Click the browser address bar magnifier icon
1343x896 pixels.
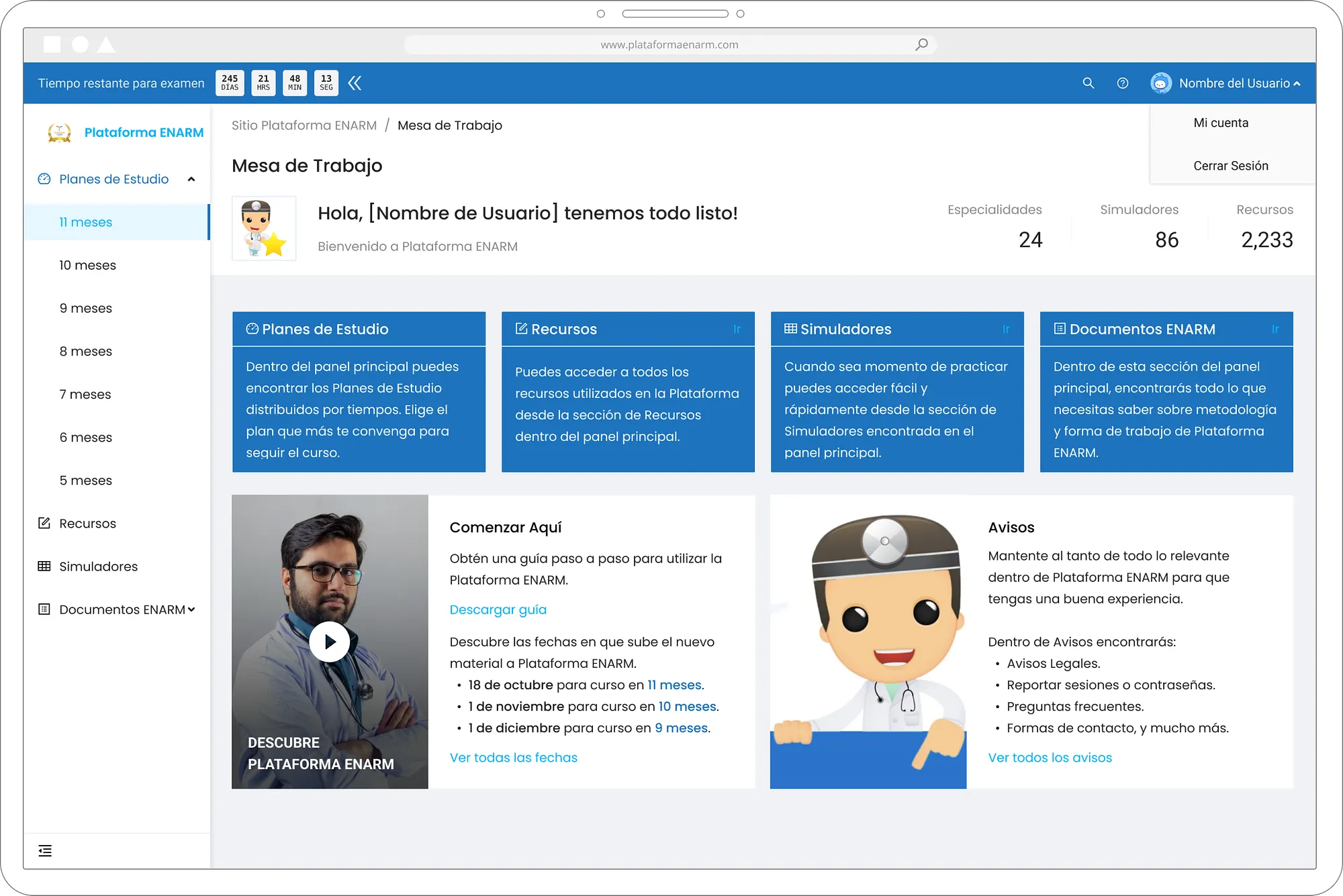pos(922,44)
